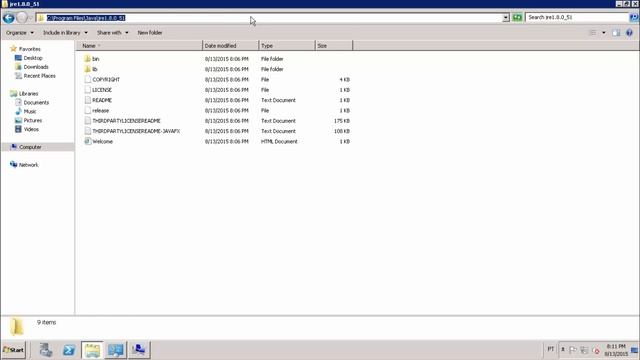The image size is (640, 360).
Task: Click the PT language indicator
Action: 551,349
